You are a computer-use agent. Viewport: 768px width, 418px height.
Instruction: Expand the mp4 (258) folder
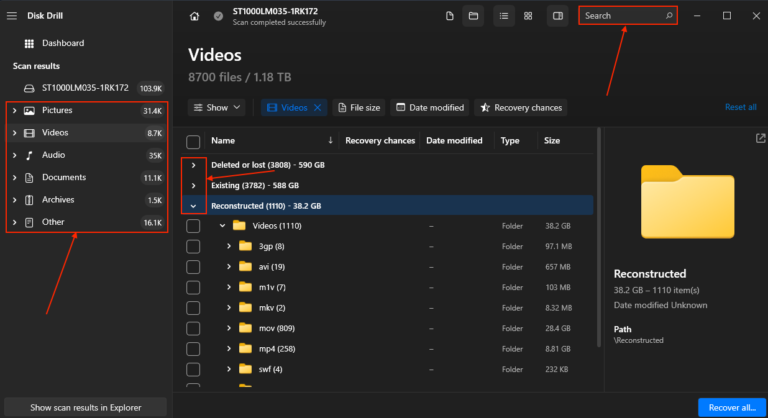(229, 349)
